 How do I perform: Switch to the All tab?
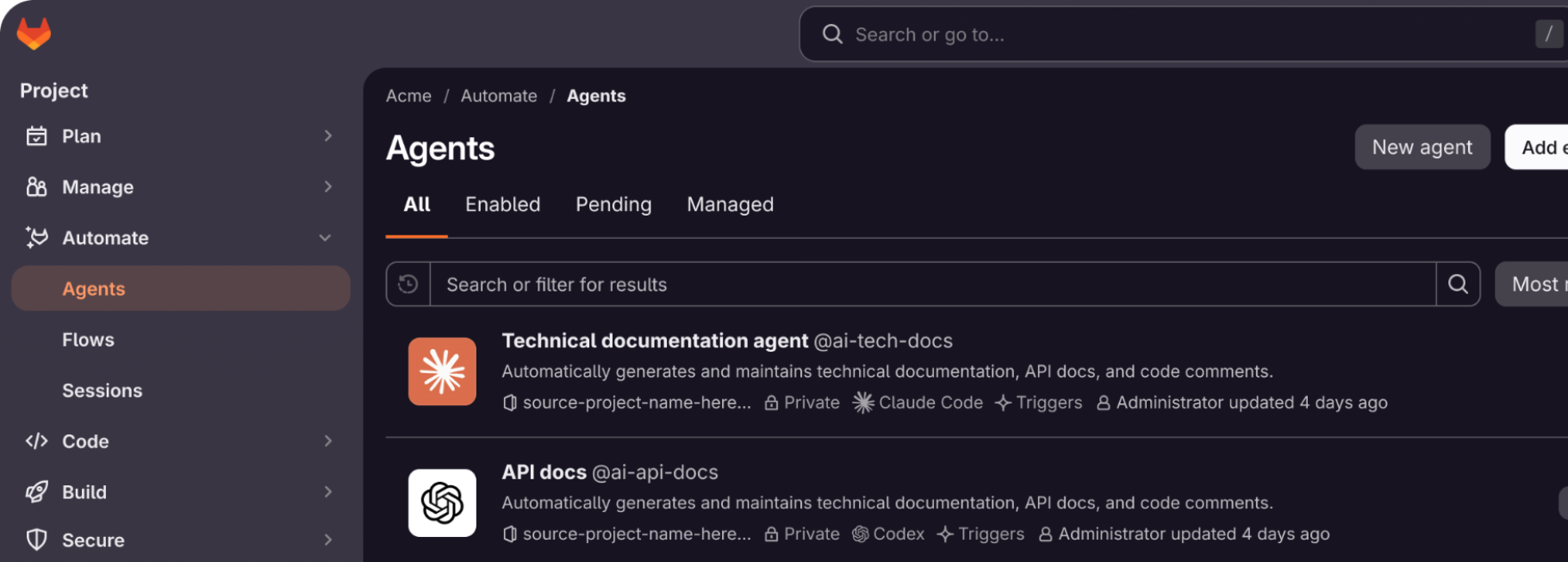click(x=417, y=205)
